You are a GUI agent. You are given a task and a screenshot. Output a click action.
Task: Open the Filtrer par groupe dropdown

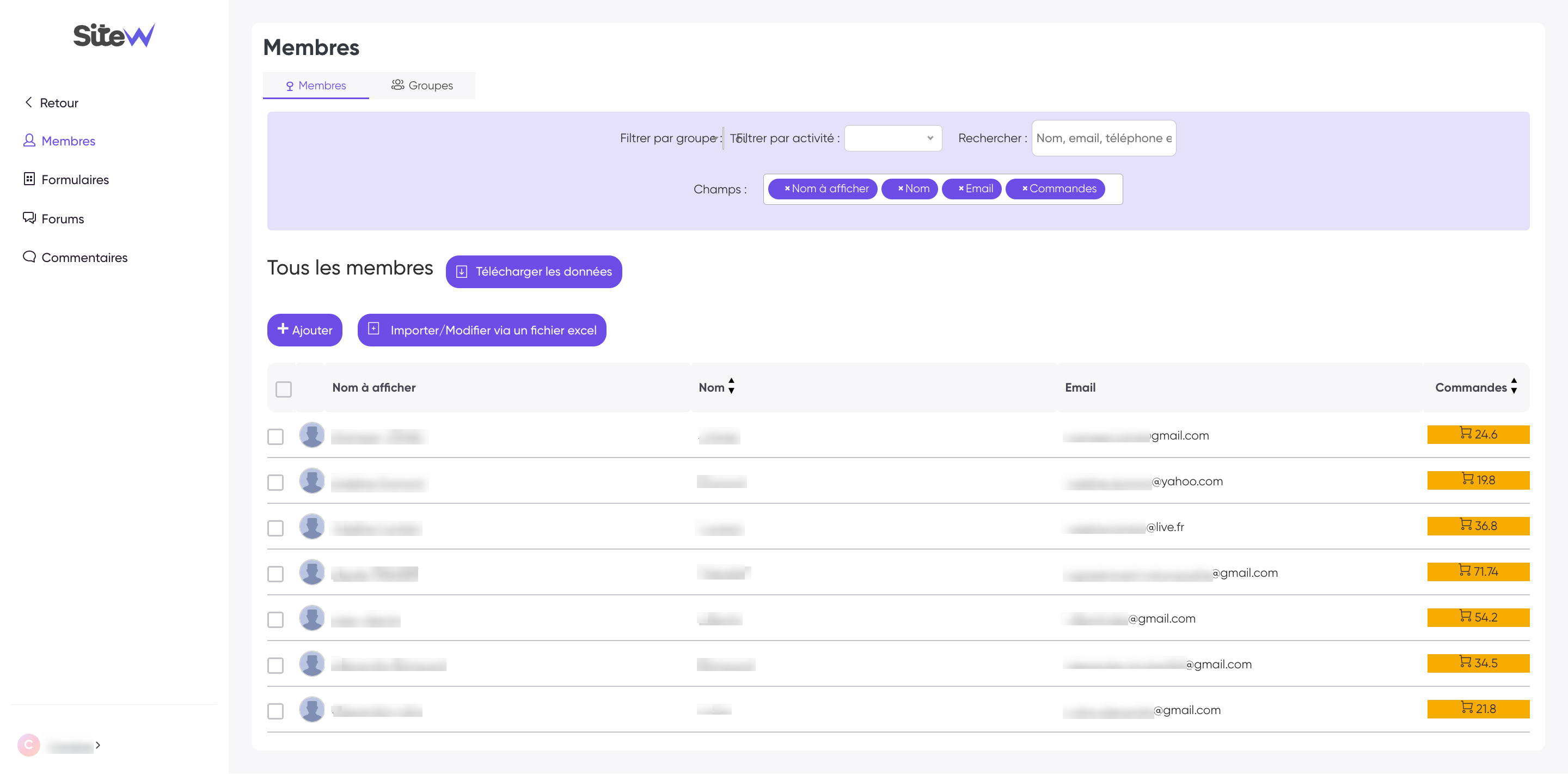(x=722, y=138)
